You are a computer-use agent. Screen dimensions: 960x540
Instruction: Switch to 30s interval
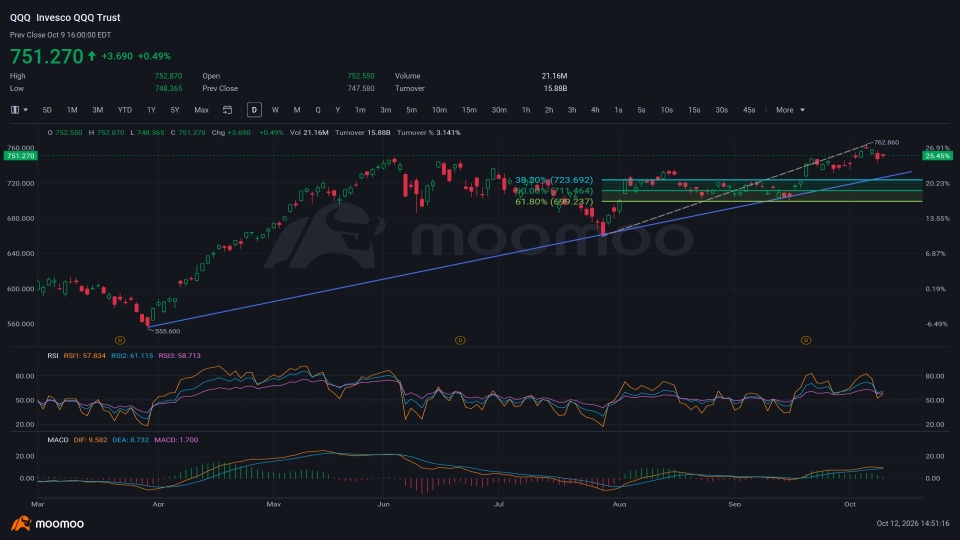coord(722,110)
